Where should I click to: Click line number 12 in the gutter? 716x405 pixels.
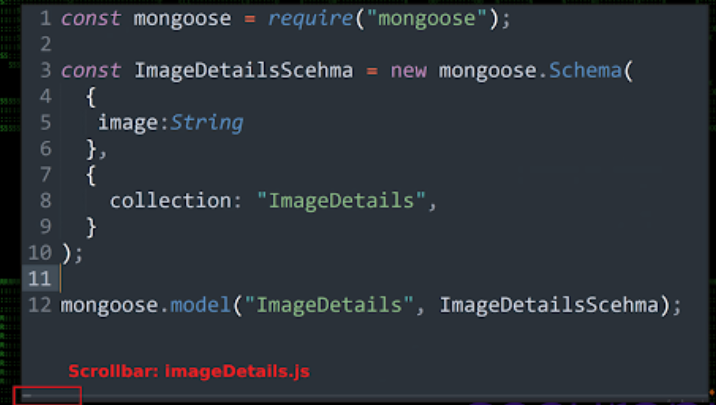point(39,305)
